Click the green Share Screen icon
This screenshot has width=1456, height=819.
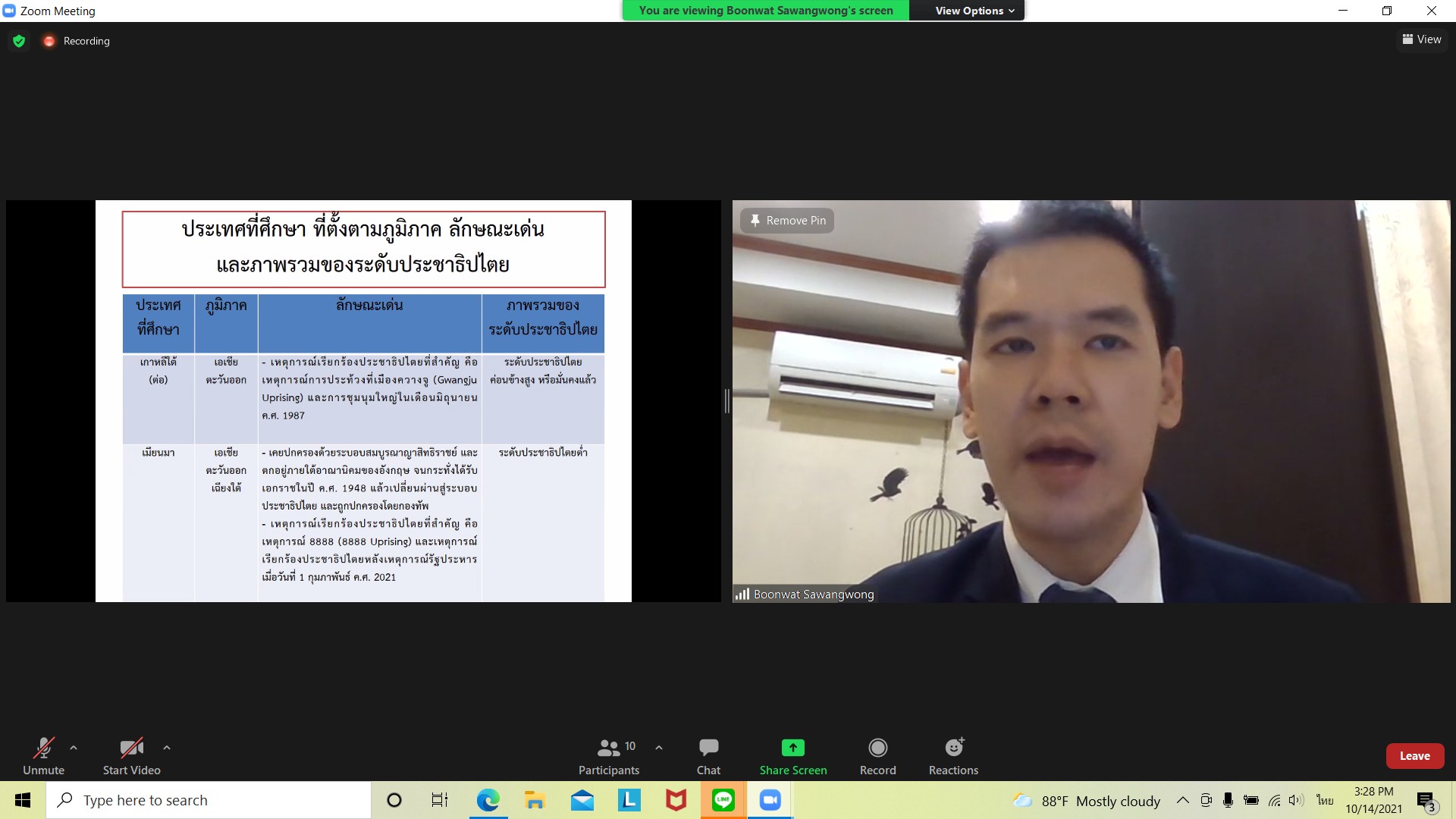tap(792, 748)
